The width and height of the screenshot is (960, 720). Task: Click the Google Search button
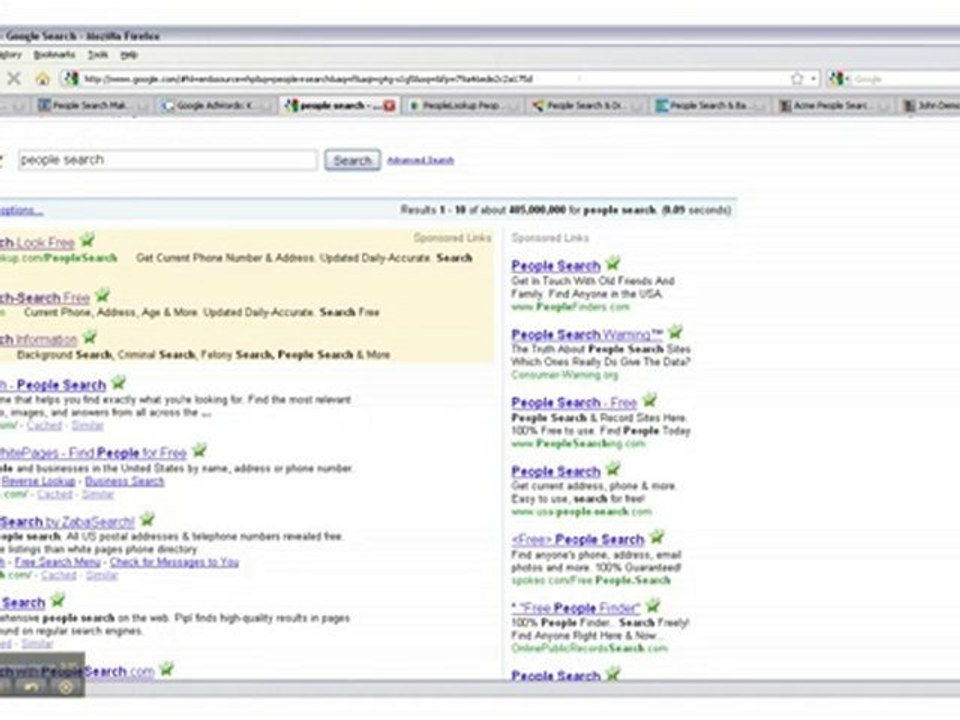(353, 160)
